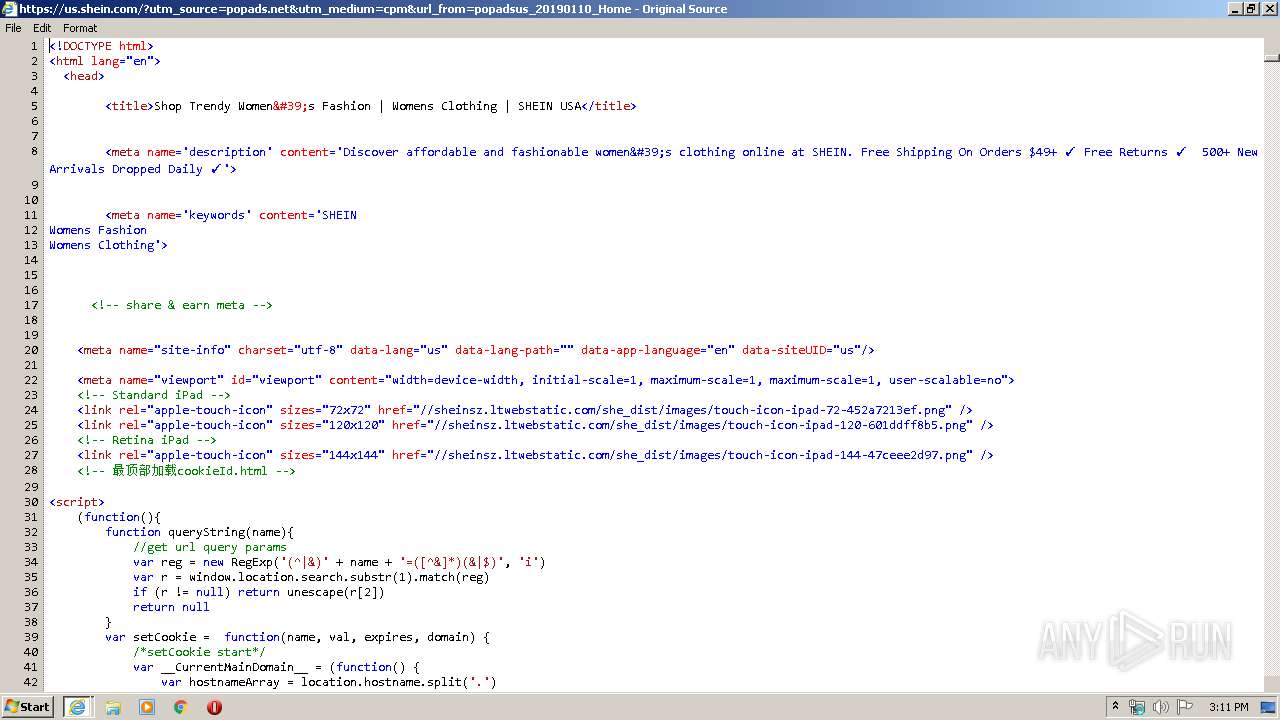Launch the media player taskbar icon
This screenshot has height=720, width=1280.
click(147, 707)
